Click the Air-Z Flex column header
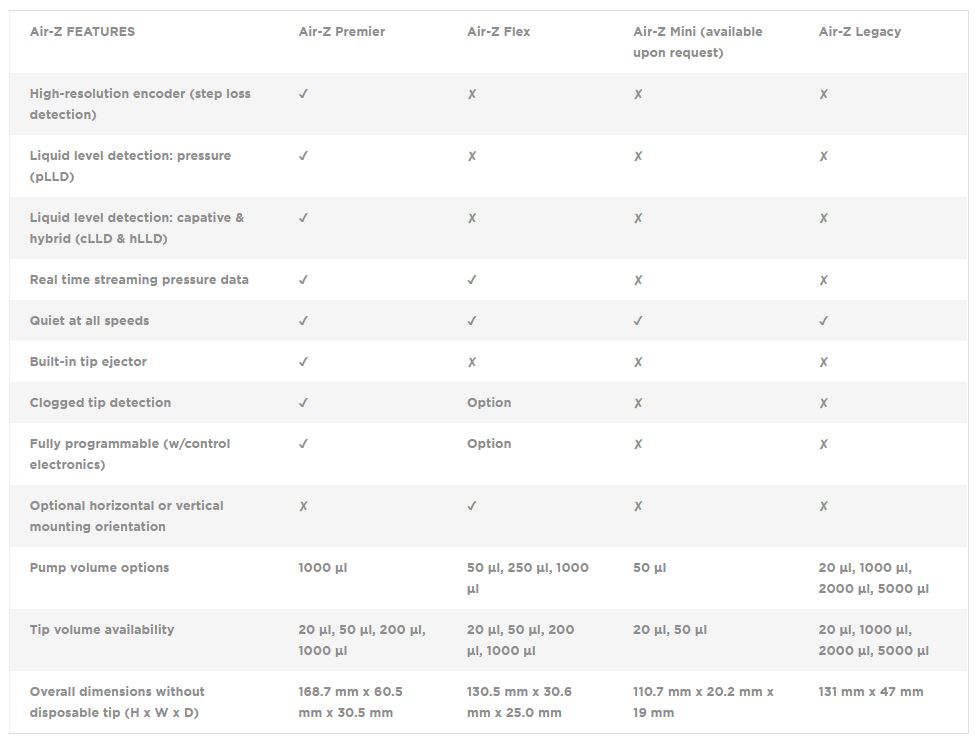Viewport: 975px width, 741px height. pos(498,32)
